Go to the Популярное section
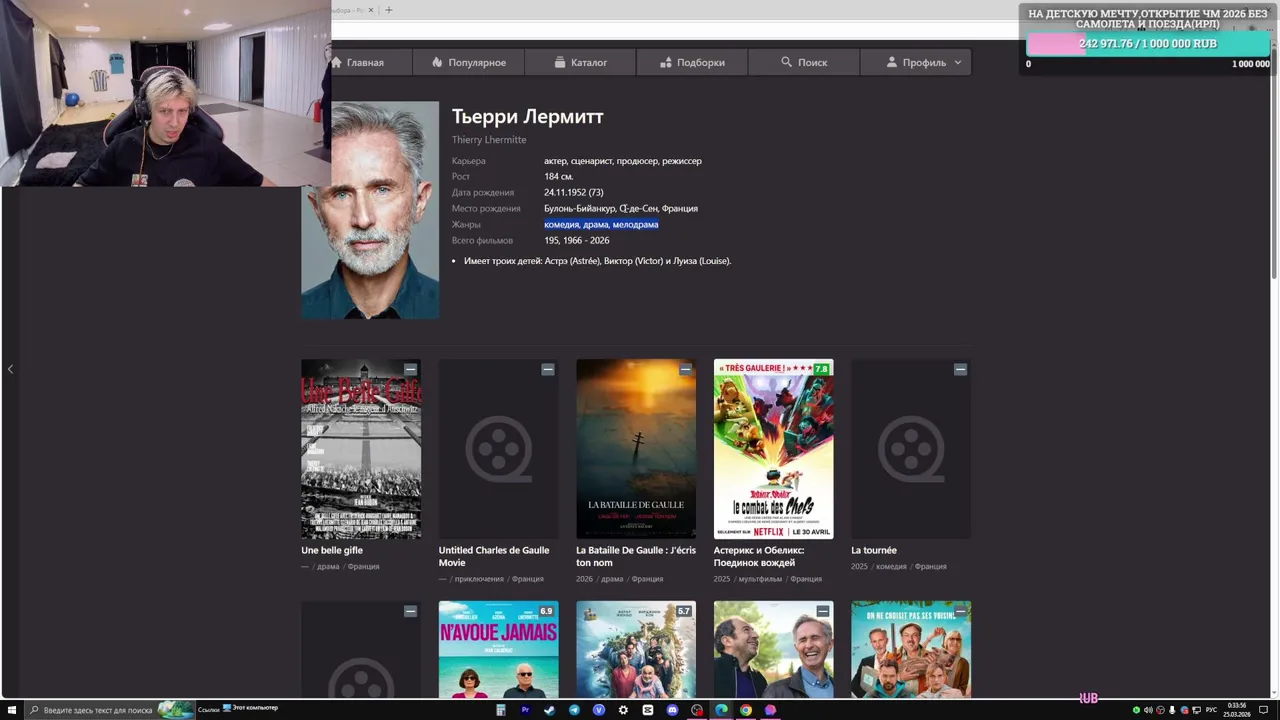The height and width of the screenshot is (720, 1280). point(469,62)
